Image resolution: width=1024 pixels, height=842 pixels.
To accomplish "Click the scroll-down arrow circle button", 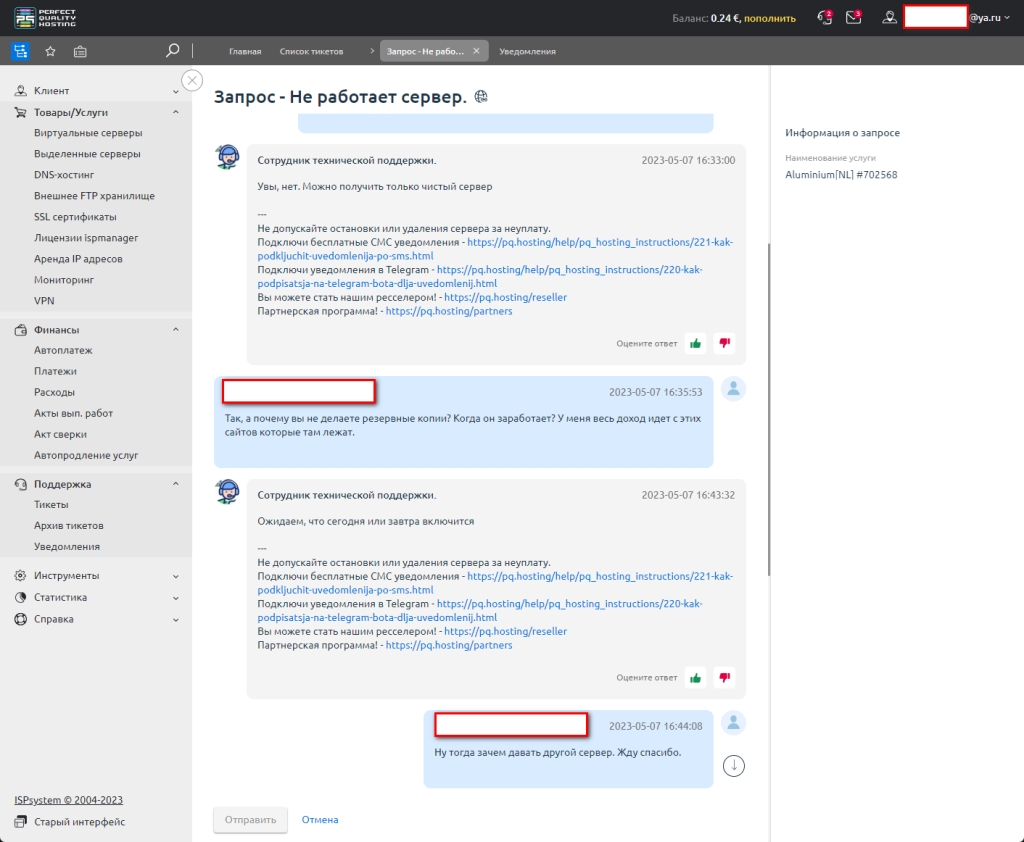I will pyautogui.click(x=734, y=766).
